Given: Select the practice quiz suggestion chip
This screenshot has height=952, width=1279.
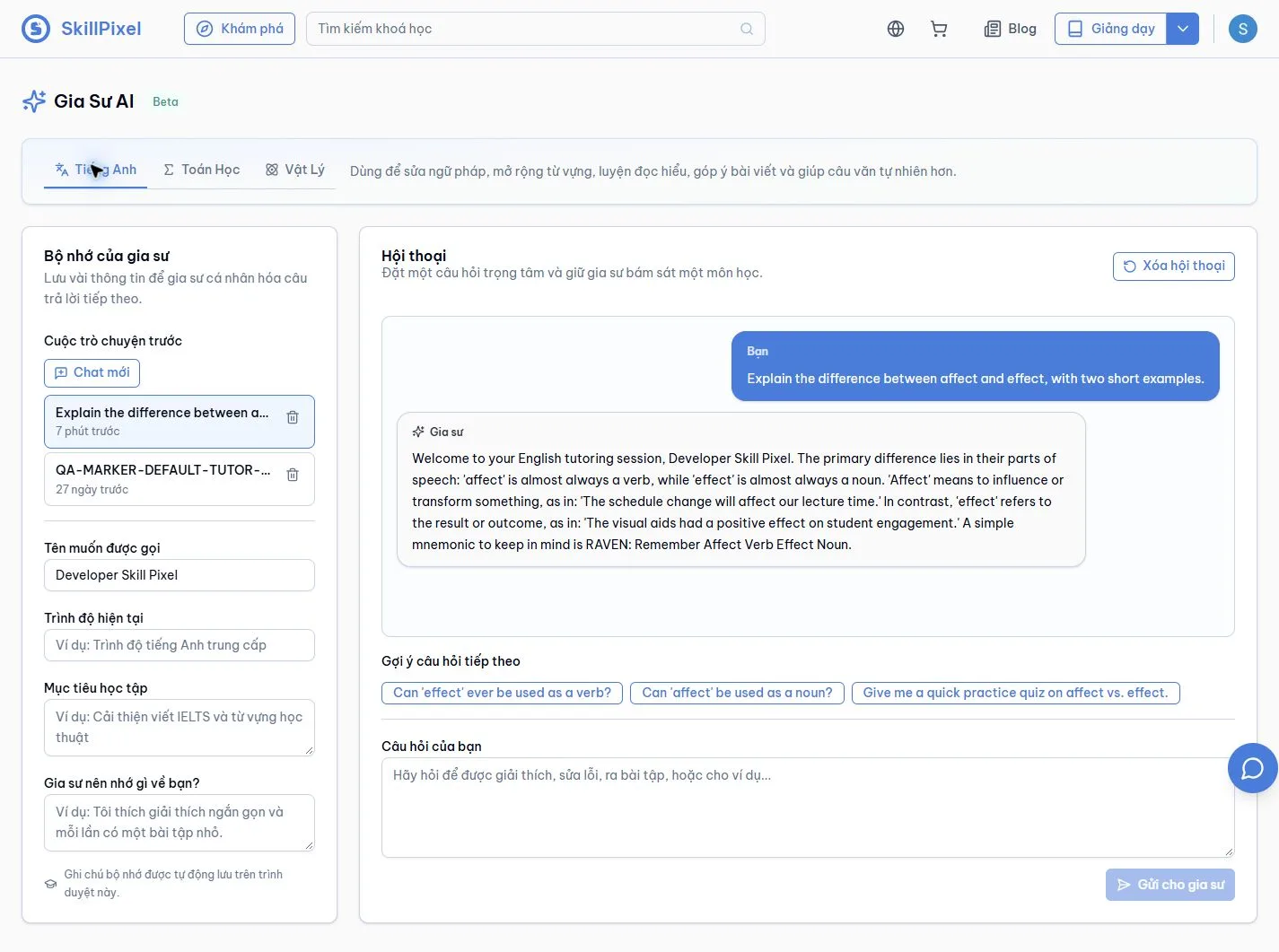Looking at the screenshot, I should (x=1015, y=693).
